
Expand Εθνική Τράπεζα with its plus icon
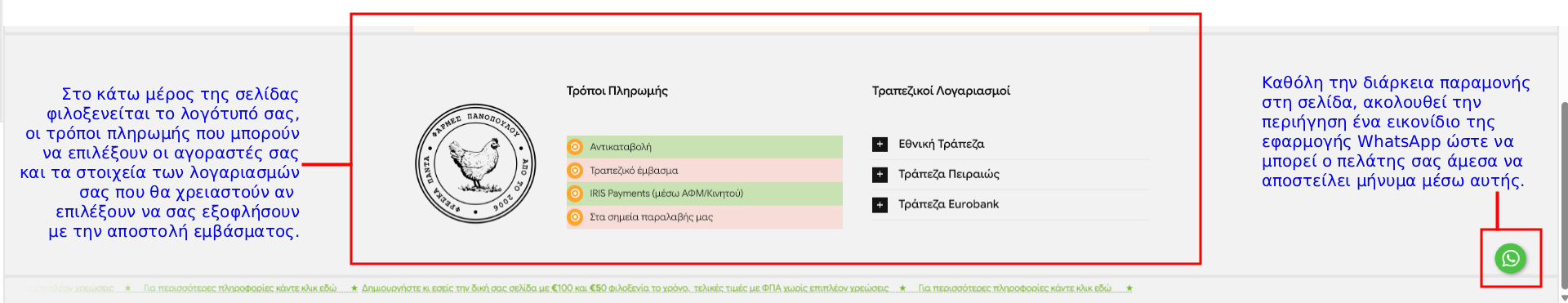click(880, 145)
